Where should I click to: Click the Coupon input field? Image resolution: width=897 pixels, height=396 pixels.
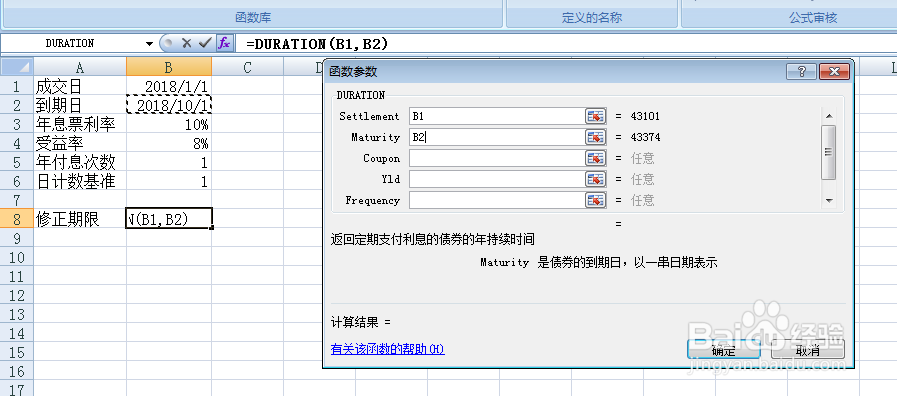coord(497,159)
